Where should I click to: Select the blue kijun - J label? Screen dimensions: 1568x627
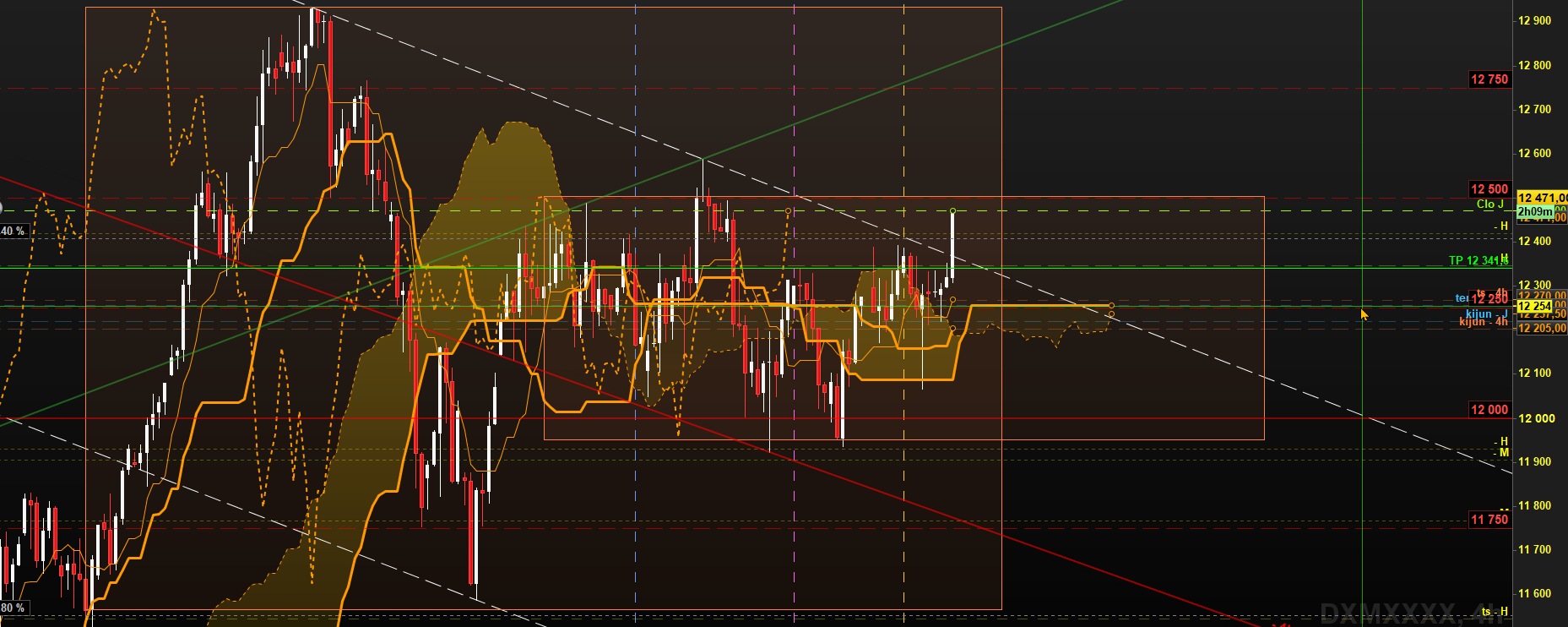[x=1486, y=314]
